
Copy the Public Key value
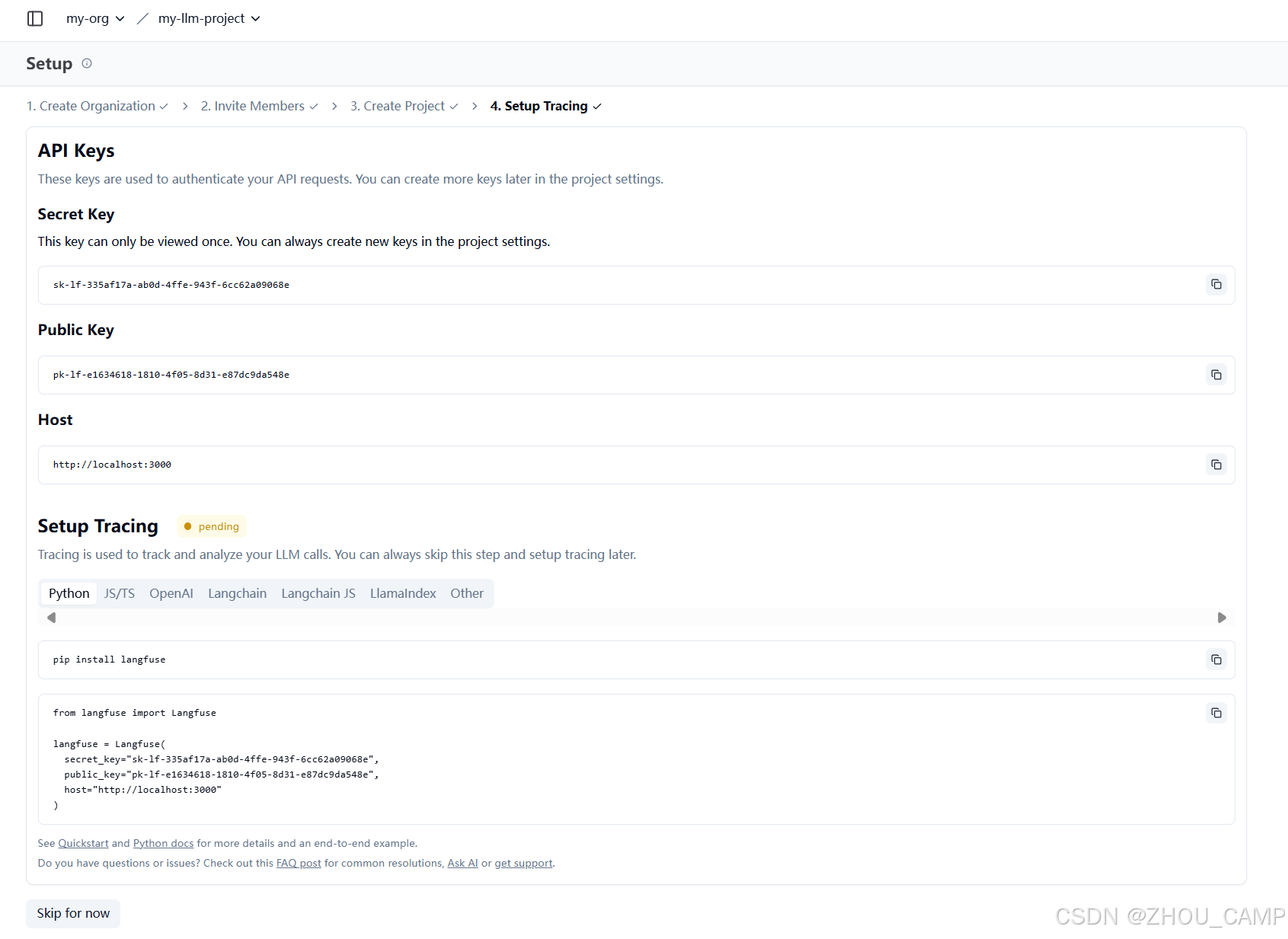[1216, 375]
